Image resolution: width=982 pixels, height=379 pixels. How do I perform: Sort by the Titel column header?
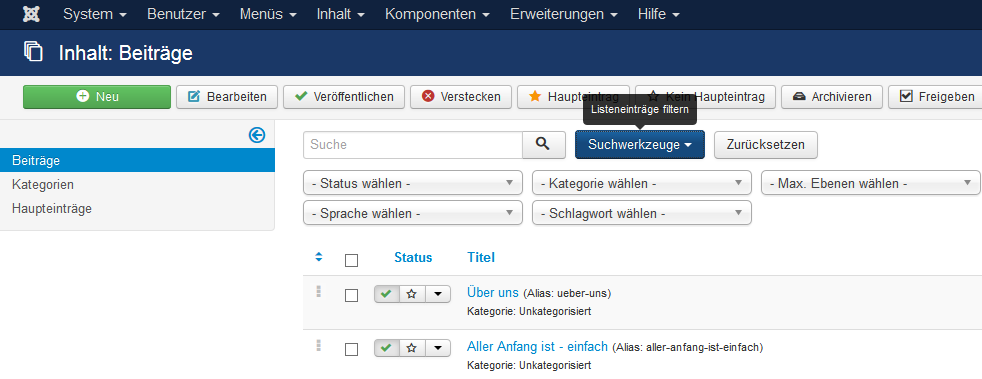coord(481,257)
